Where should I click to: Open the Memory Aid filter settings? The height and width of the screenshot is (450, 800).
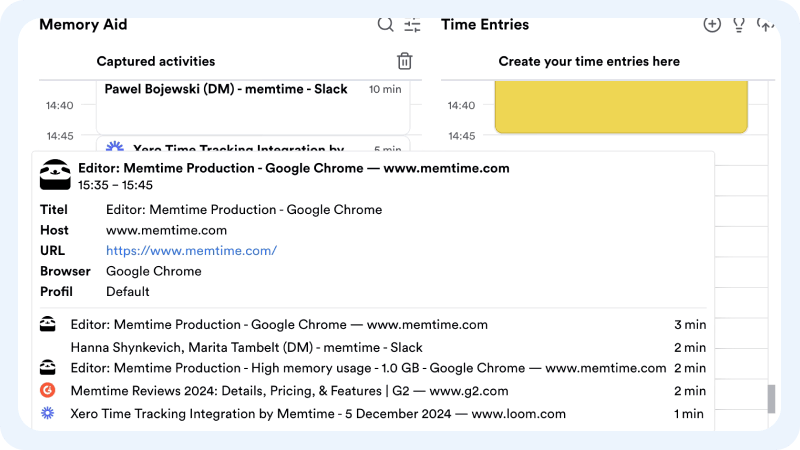pyautogui.click(x=413, y=25)
